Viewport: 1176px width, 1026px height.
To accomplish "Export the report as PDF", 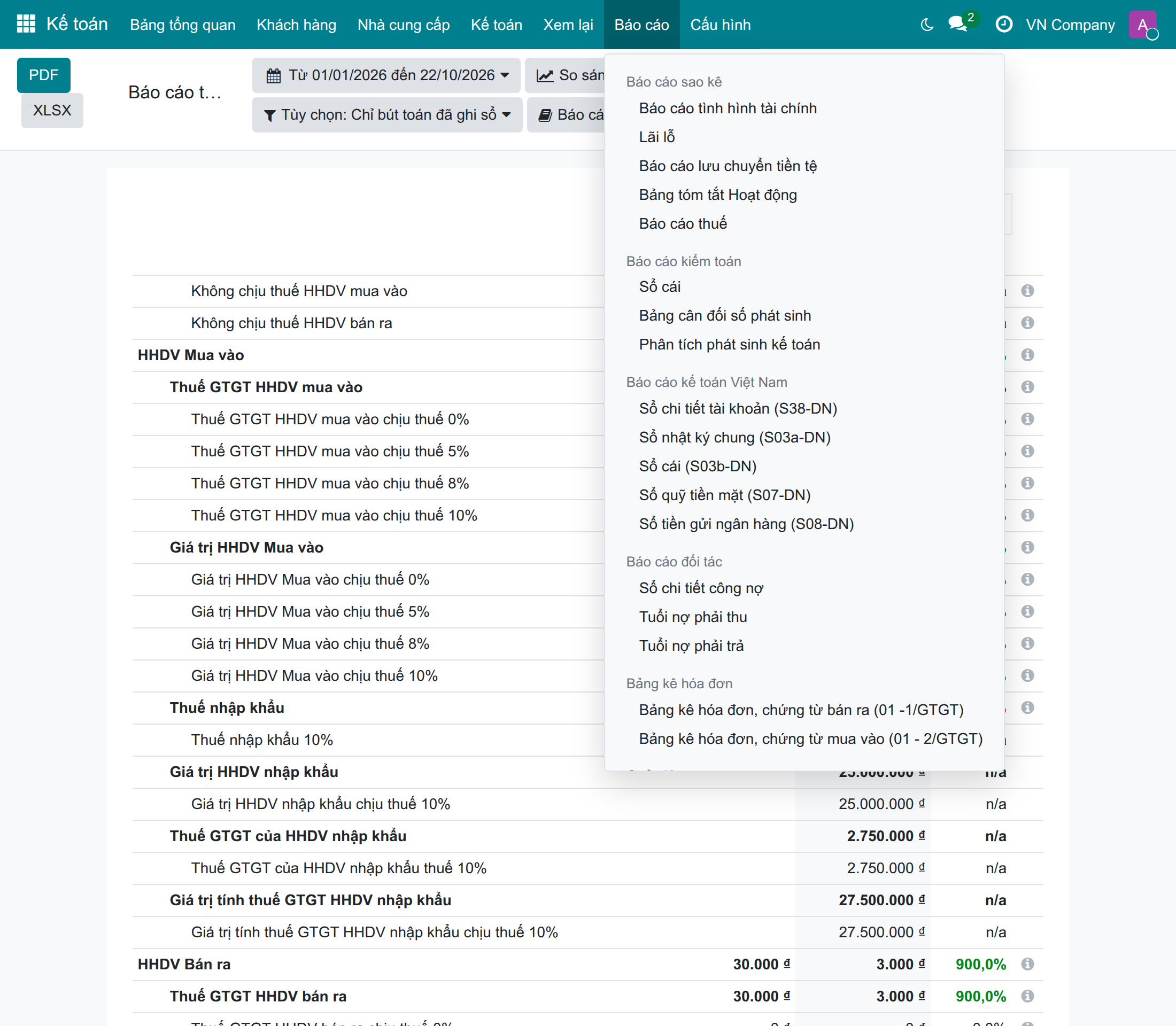I will 43,75.
